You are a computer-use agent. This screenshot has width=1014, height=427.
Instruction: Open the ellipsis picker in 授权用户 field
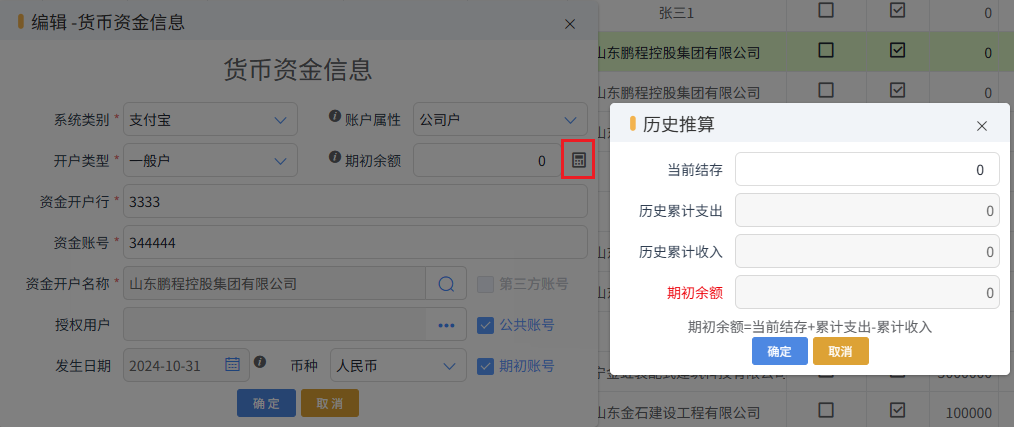[446, 325]
